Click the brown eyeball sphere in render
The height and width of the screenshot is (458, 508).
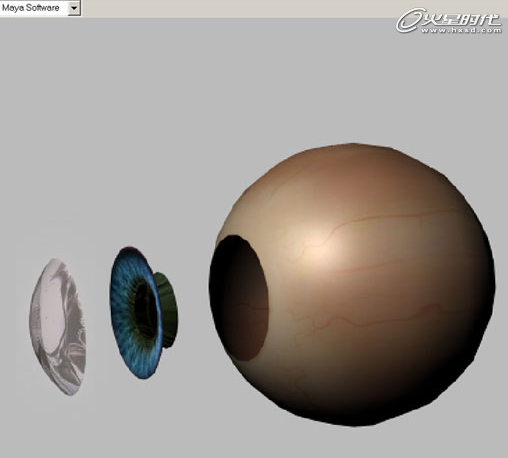click(x=353, y=284)
